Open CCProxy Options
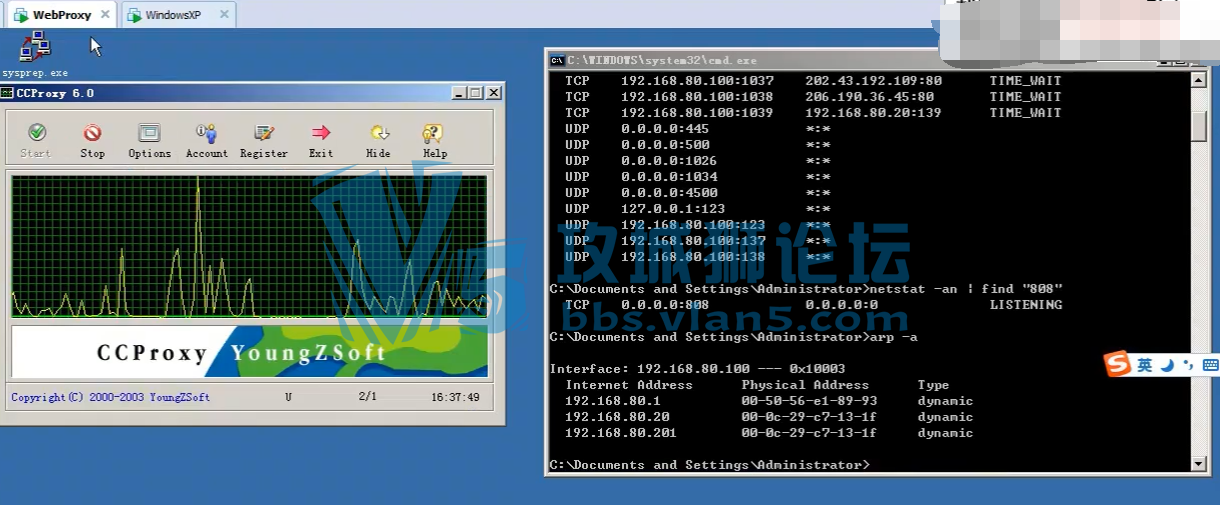The width and height of the screenshot is (1220, 505). click(x=149, y=141)
